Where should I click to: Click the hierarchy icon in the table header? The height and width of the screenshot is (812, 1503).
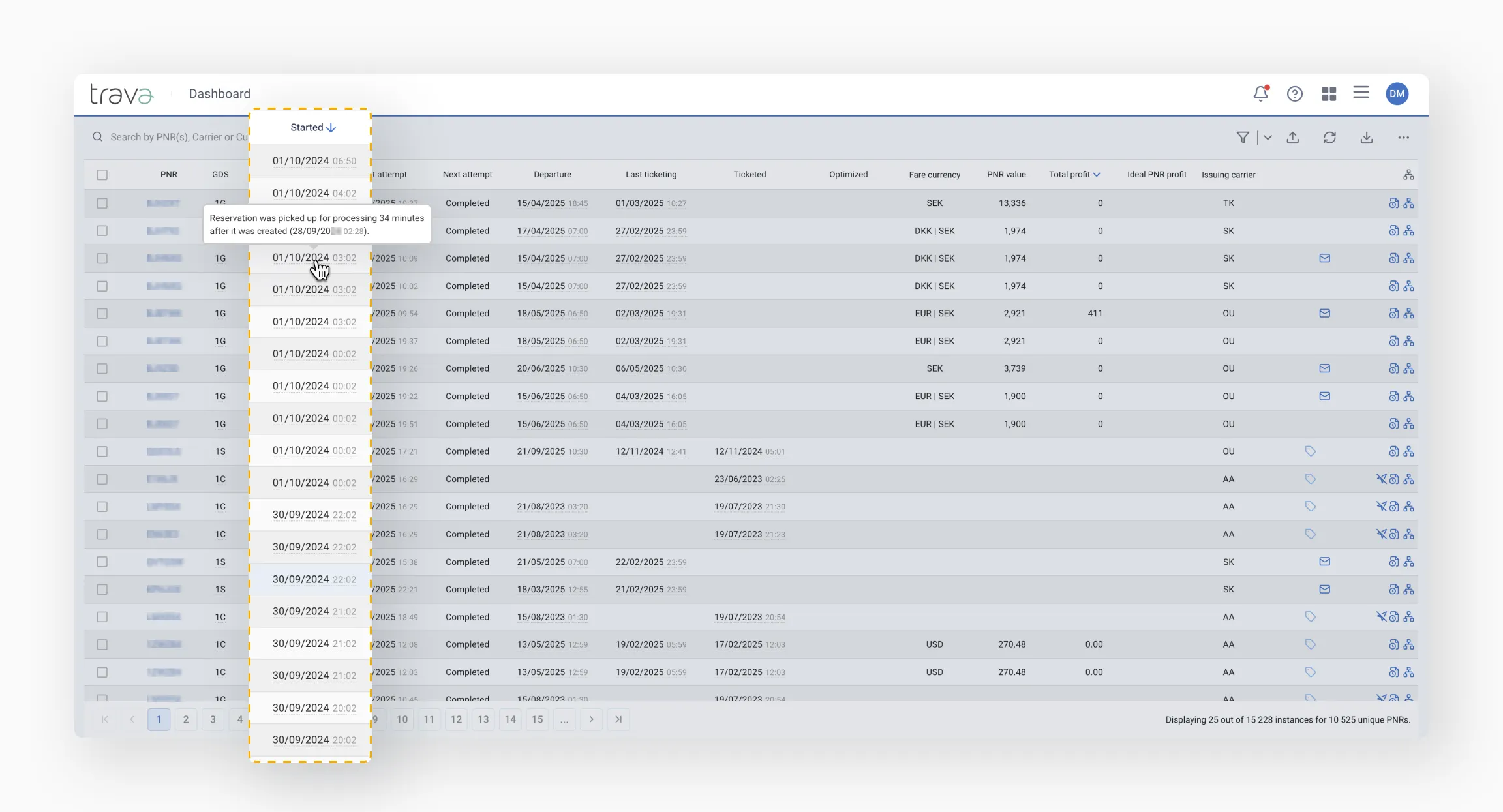click(x=1408, y=175)
